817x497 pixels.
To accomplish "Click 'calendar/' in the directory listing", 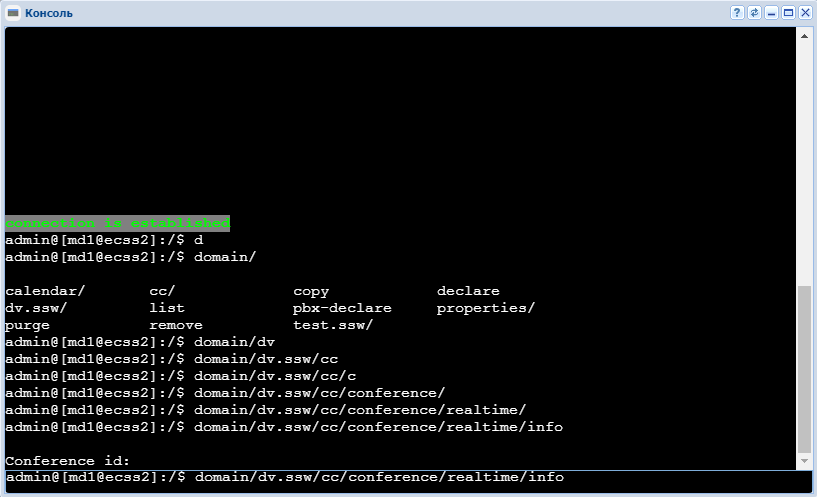I will (x=45, y=291).
